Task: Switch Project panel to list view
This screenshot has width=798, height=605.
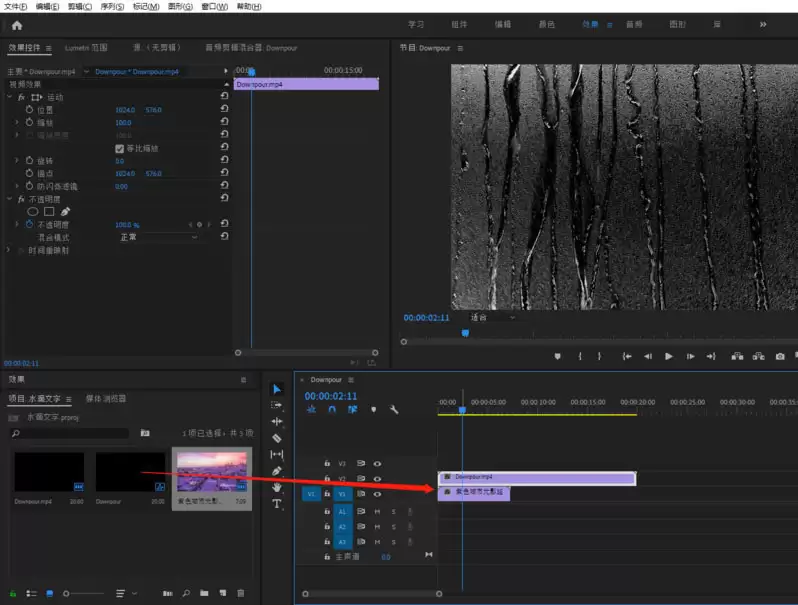Action: pos(30,593)
